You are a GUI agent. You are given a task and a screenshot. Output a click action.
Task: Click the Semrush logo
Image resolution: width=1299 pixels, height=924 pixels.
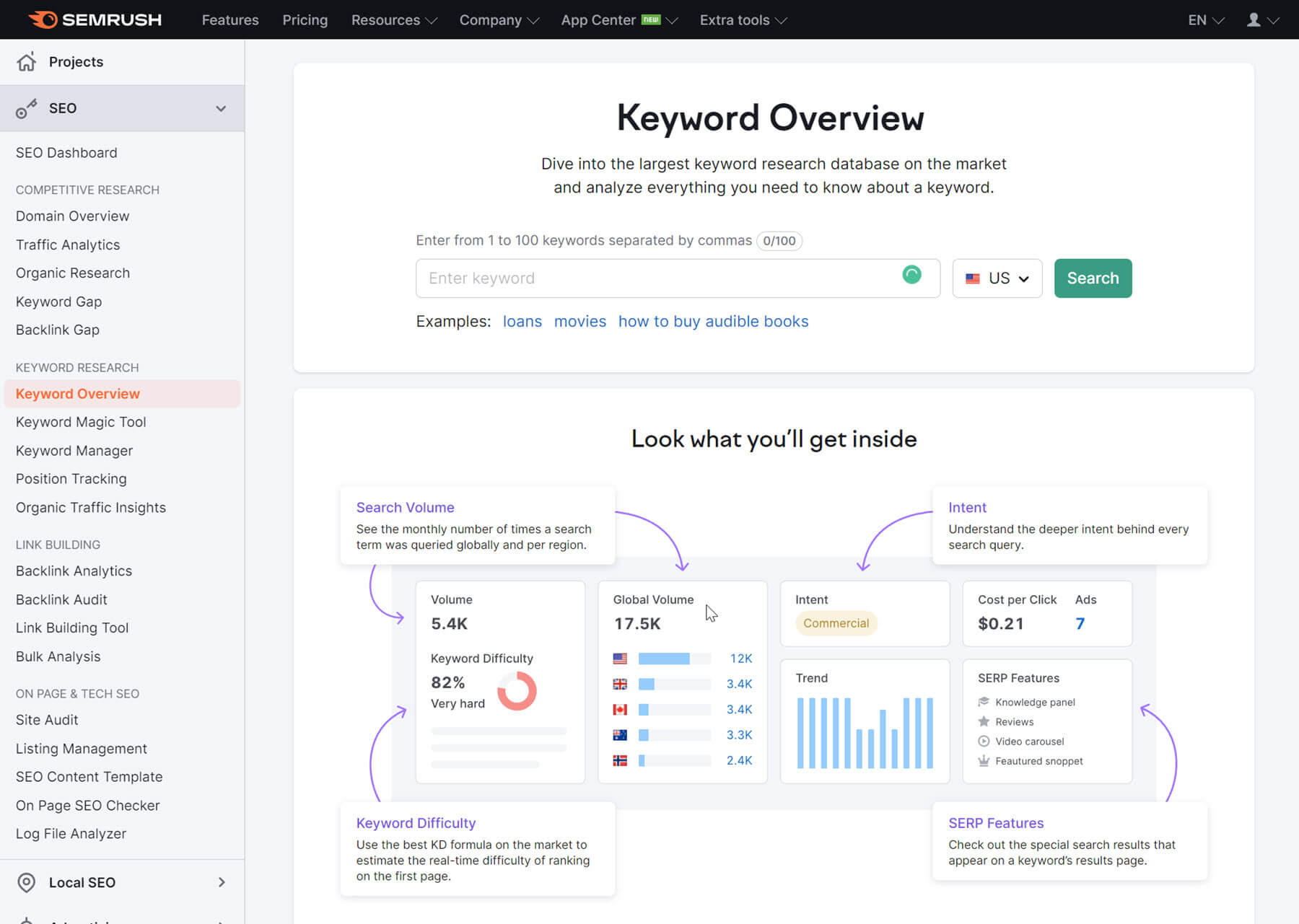coord(95,19)
